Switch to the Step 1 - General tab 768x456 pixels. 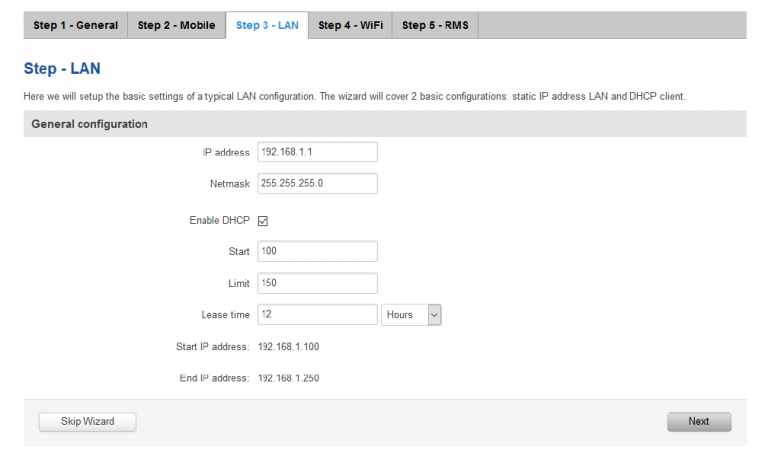tap(75, 25)
